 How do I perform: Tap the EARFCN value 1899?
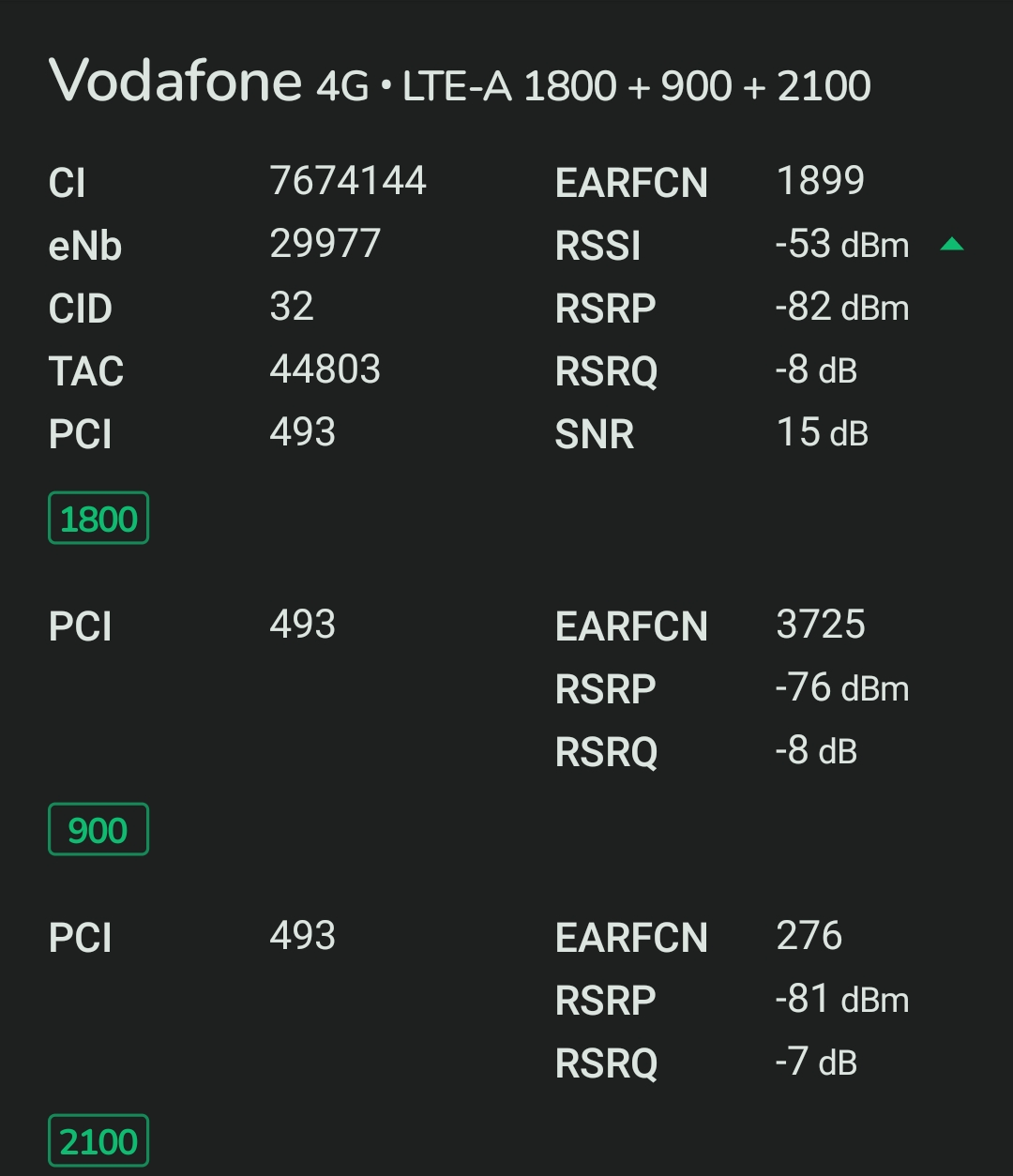[821, 181]
